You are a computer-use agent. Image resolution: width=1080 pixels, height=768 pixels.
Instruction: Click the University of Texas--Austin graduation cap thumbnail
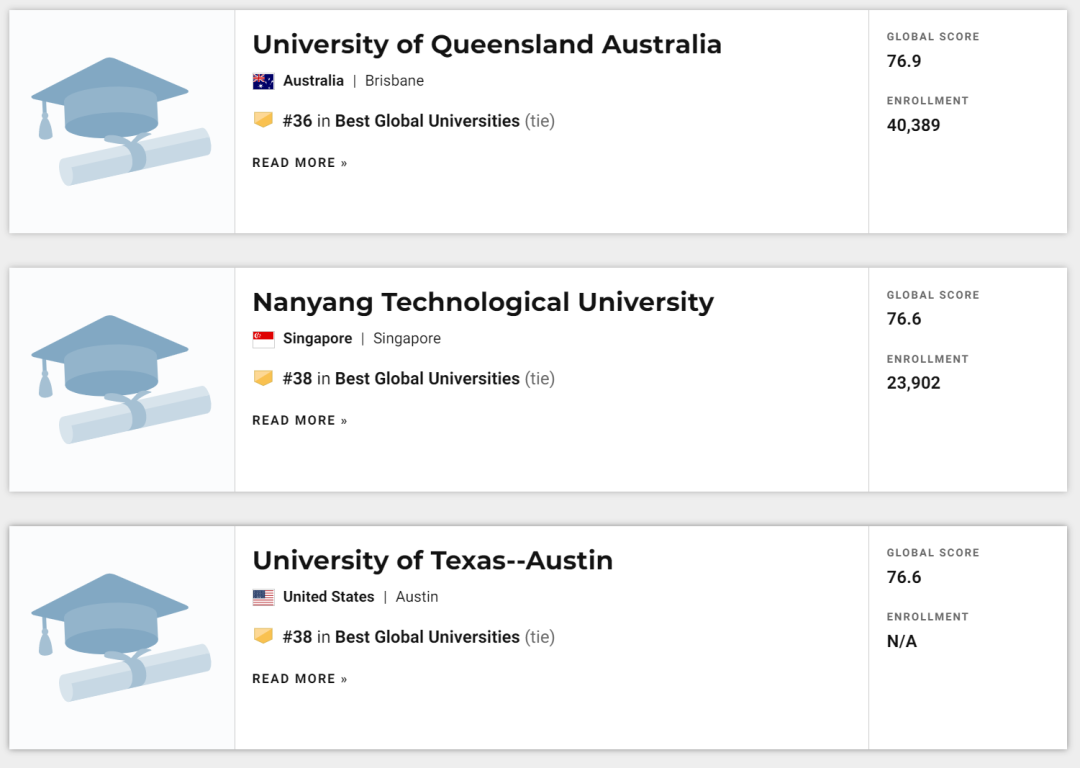pyautogui.click(x=121, y=637)
